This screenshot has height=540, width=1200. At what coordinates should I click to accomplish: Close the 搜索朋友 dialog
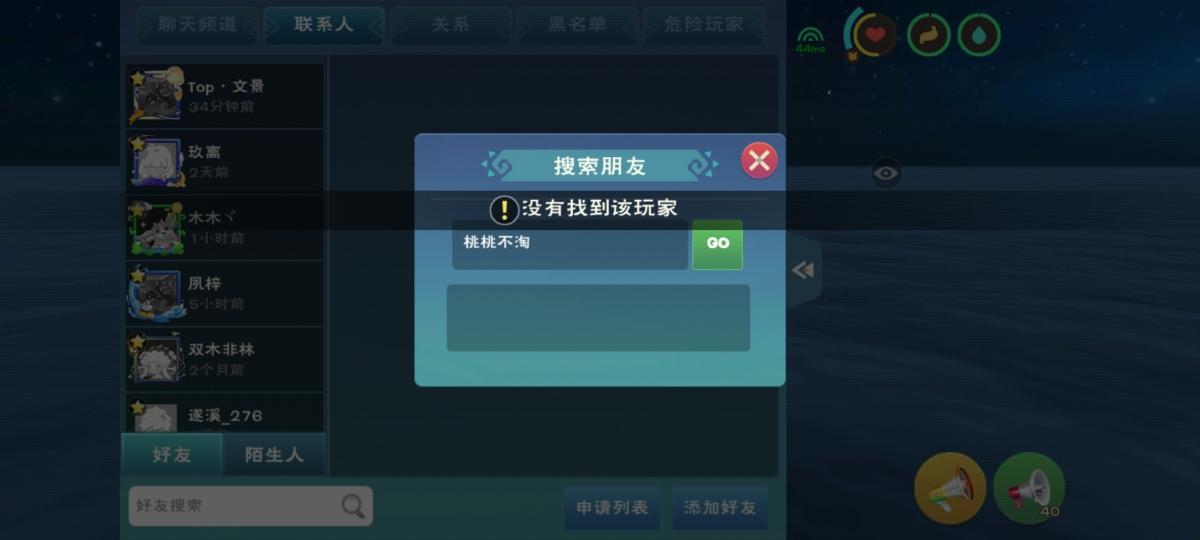click(x=759, y=160)
